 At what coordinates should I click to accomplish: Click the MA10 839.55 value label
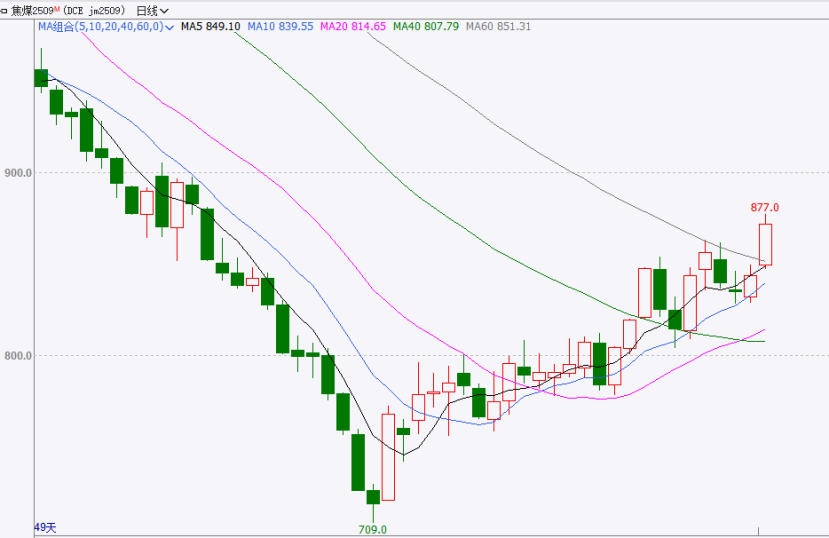[280, 26]
